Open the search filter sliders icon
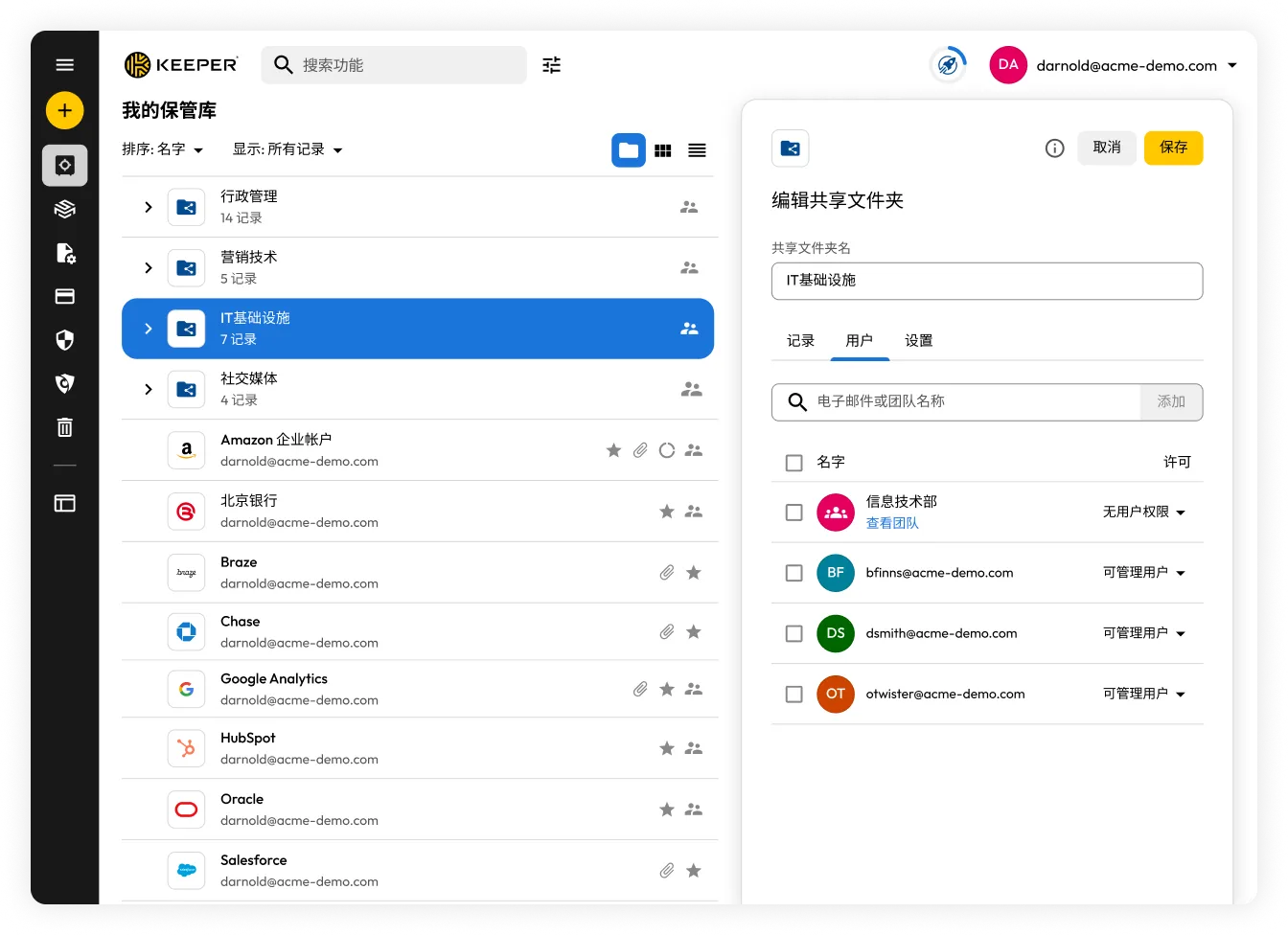 pyautogui.click(x=552, y=65)
